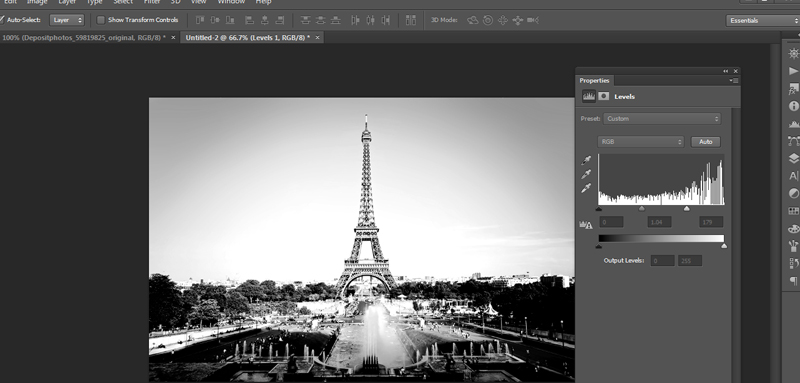Click the output white slider handle
The image size is (800, 383).
click(724, 246)
